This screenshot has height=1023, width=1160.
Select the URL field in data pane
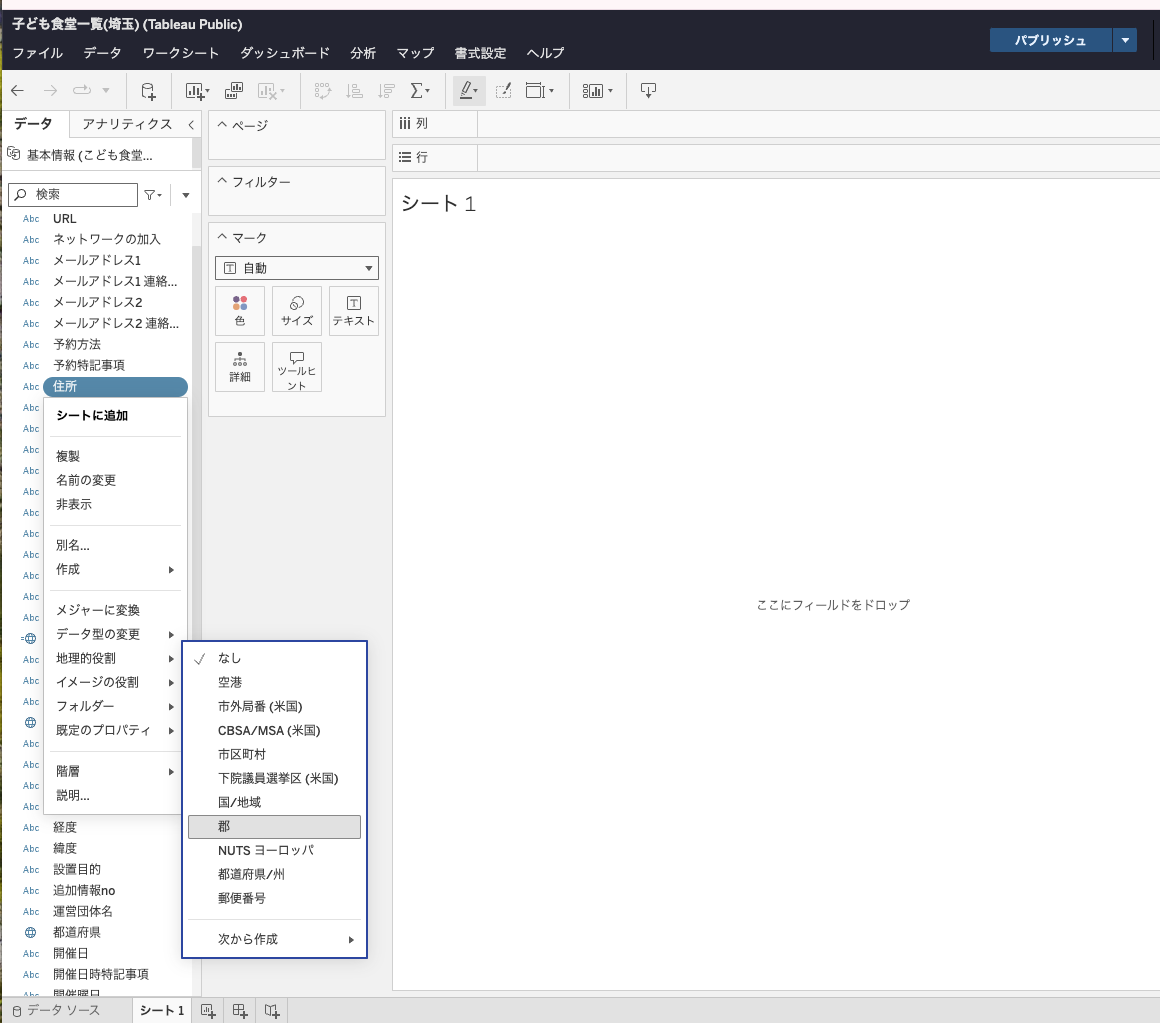(64, 219)
